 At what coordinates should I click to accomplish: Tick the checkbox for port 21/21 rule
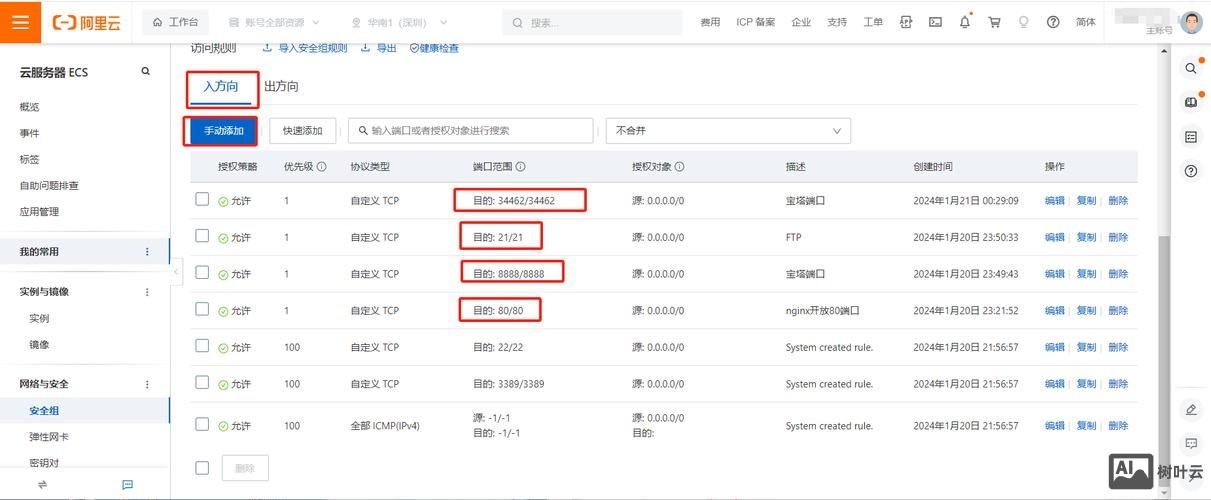tap(202, 236)
